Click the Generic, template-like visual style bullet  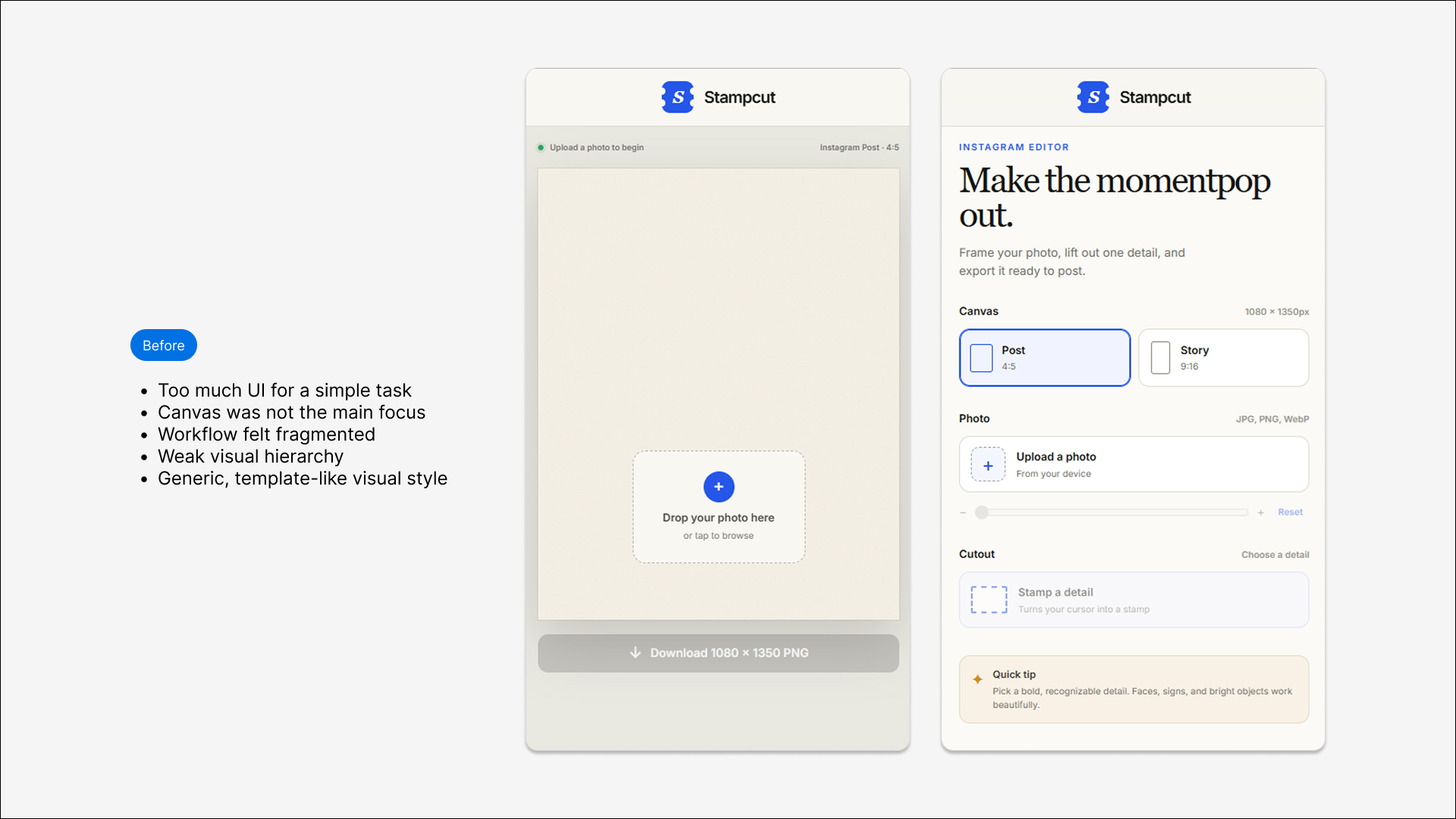(303, 479)
